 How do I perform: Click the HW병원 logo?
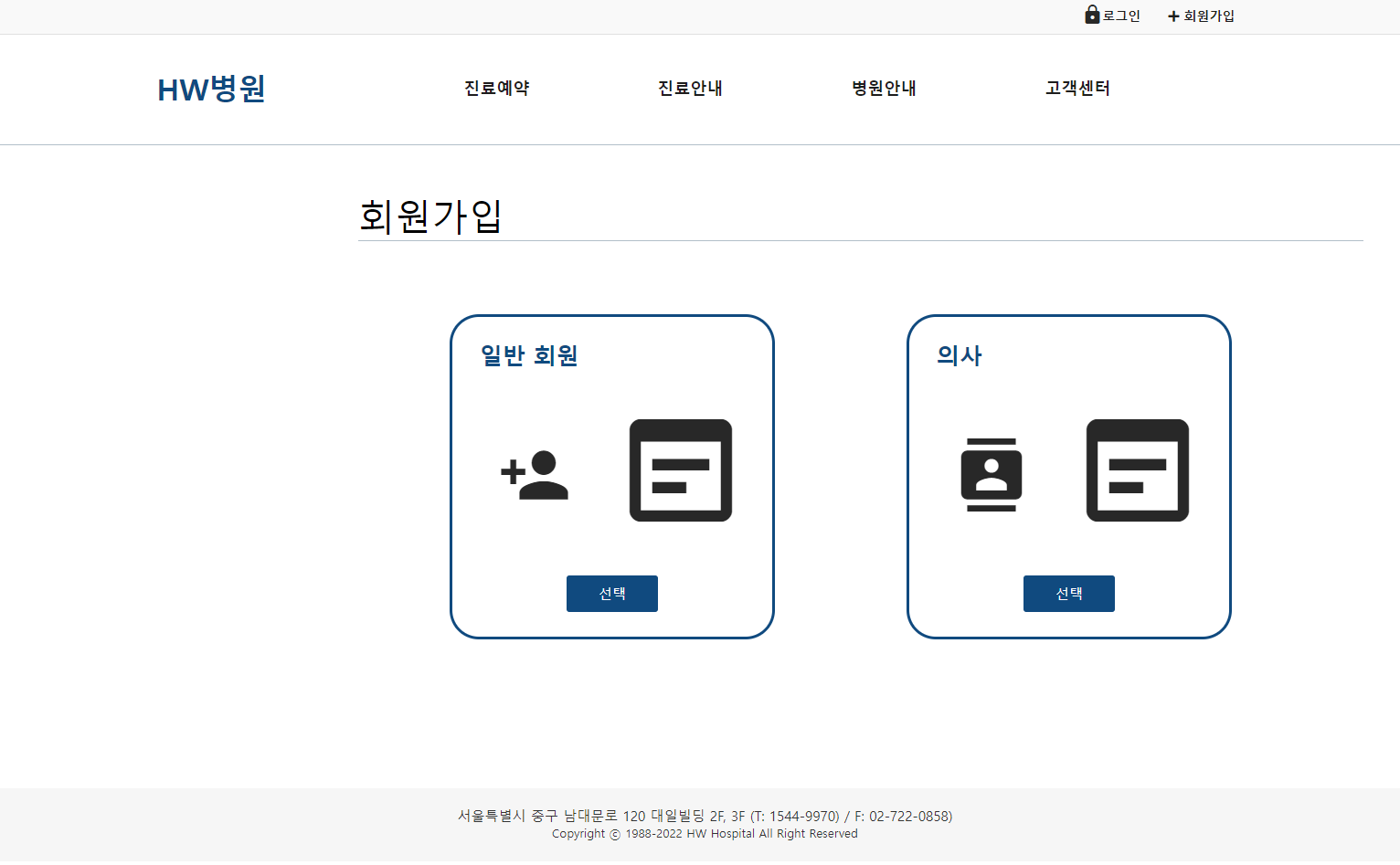210,89
